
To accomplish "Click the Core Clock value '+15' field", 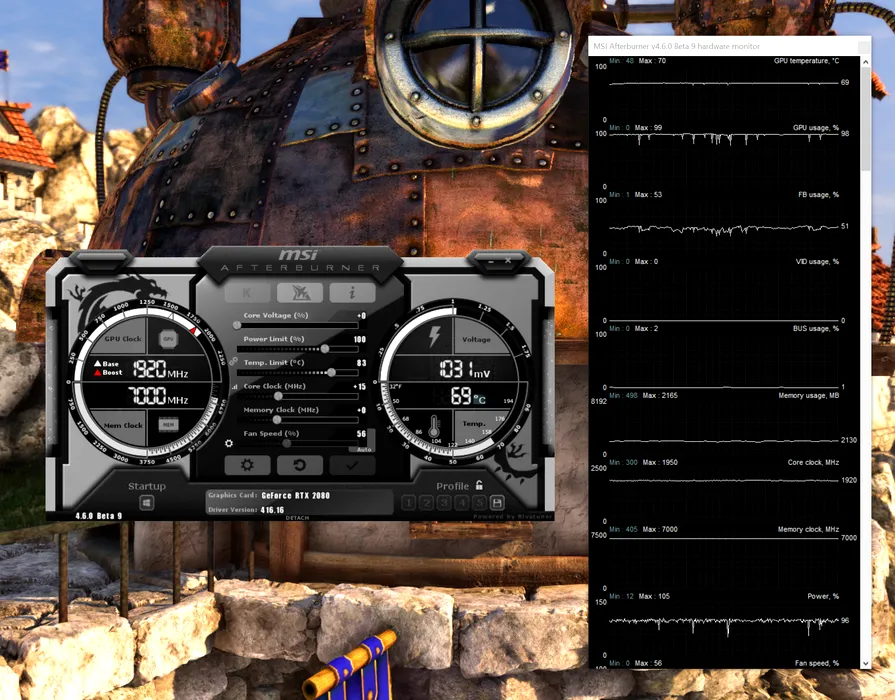I will click(360, 387).
